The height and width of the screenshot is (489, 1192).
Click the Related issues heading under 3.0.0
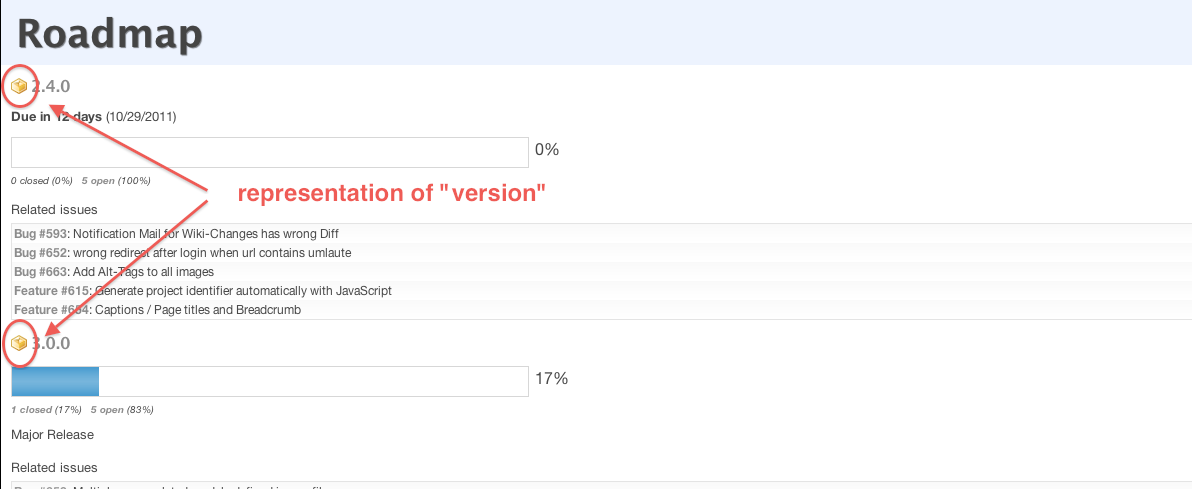54,467
